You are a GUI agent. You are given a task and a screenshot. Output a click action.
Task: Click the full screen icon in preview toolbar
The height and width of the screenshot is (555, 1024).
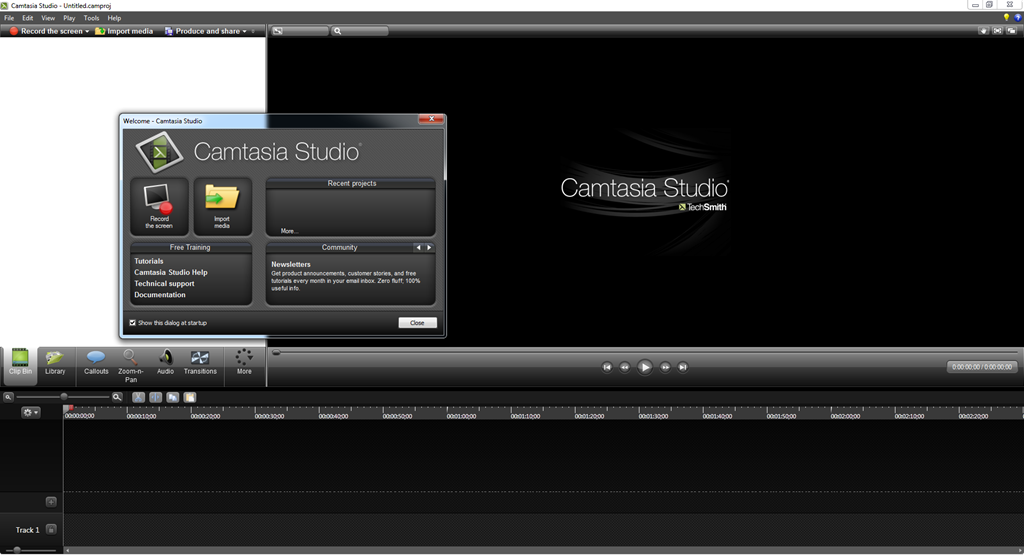click(x=997, y=31)
